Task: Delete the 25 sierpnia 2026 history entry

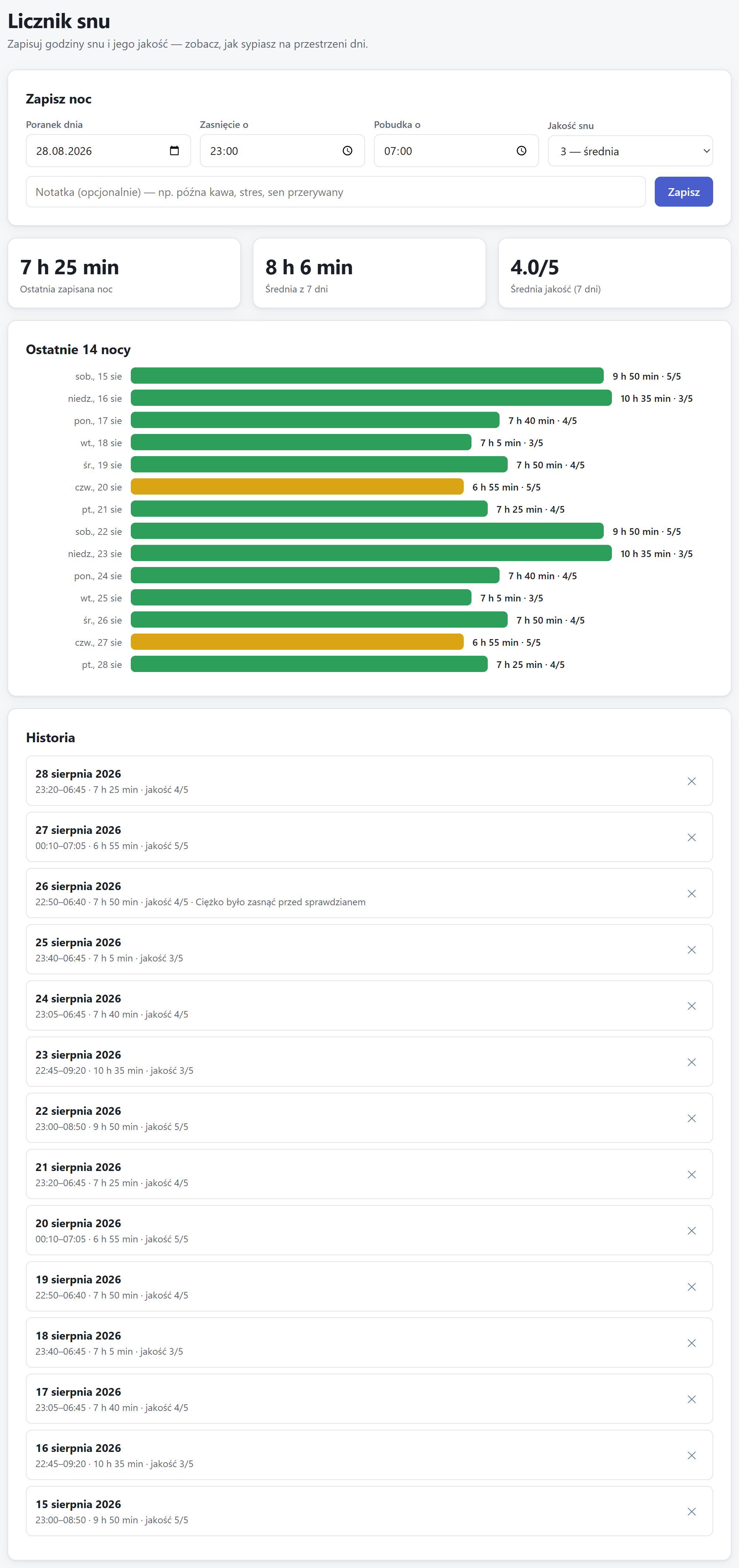Action: click(x=692, y=950)
